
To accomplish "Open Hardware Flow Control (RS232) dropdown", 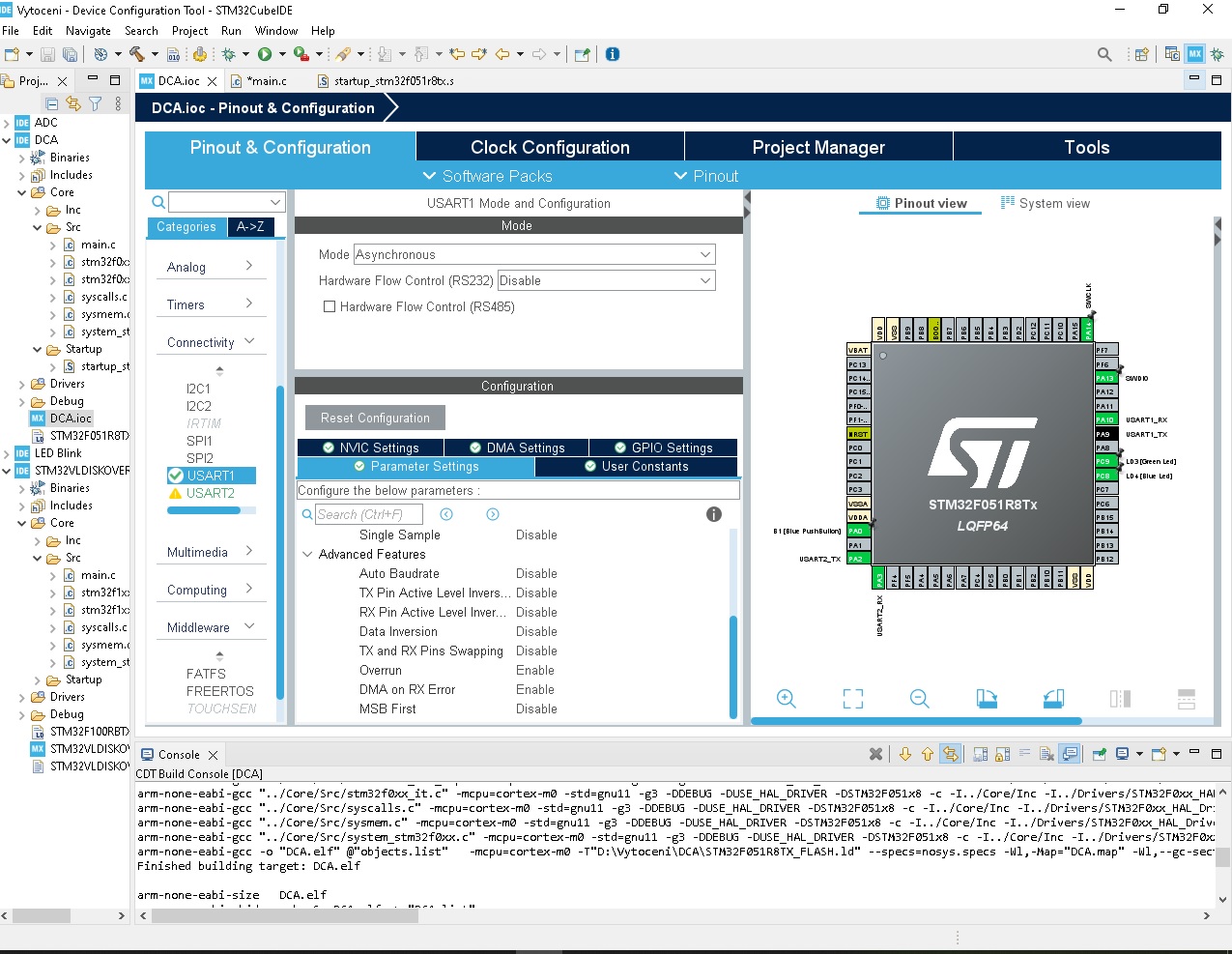I will pyautogui.click(x=606, y=280).
